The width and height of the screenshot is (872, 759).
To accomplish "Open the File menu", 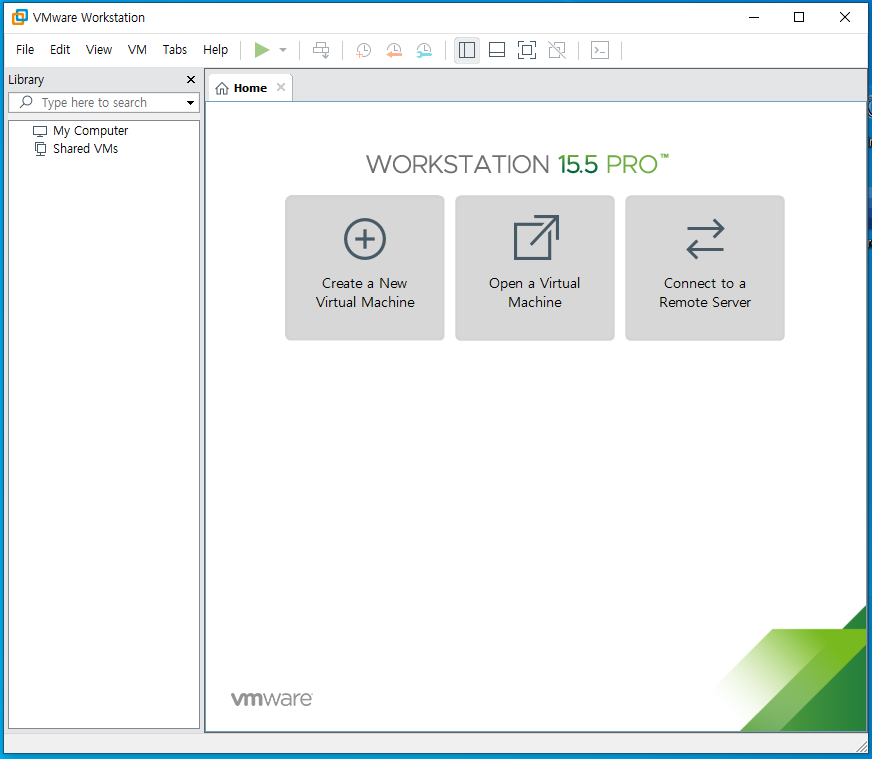I will click(x=25, y=49).
